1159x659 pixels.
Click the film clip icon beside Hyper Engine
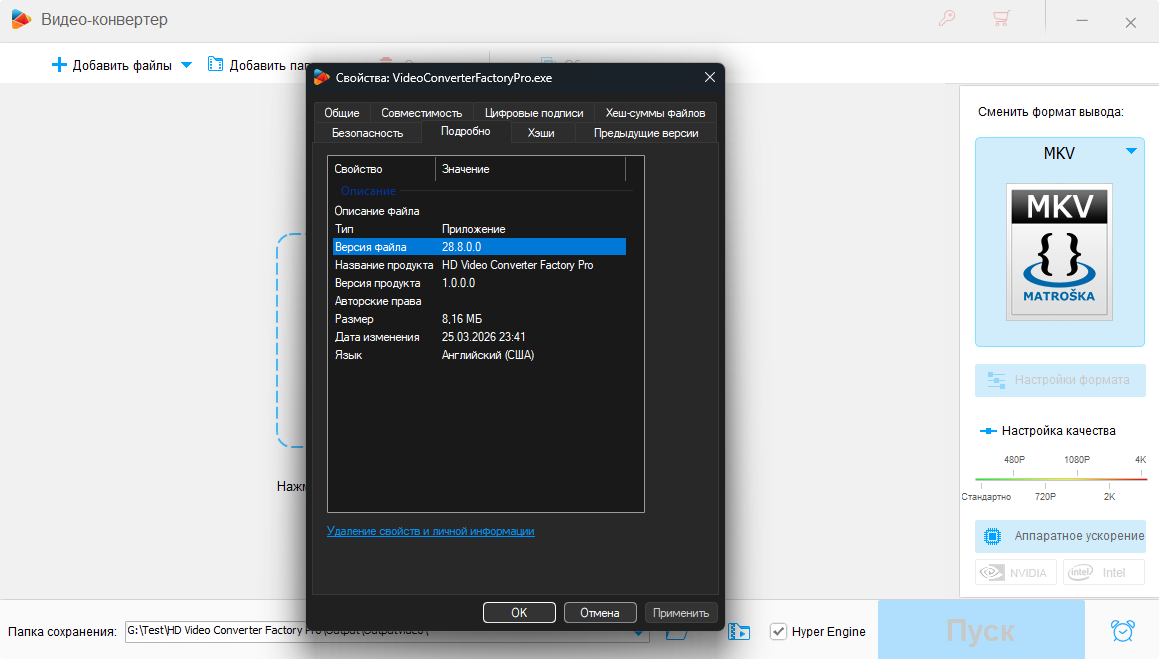[x=739, y=631]
